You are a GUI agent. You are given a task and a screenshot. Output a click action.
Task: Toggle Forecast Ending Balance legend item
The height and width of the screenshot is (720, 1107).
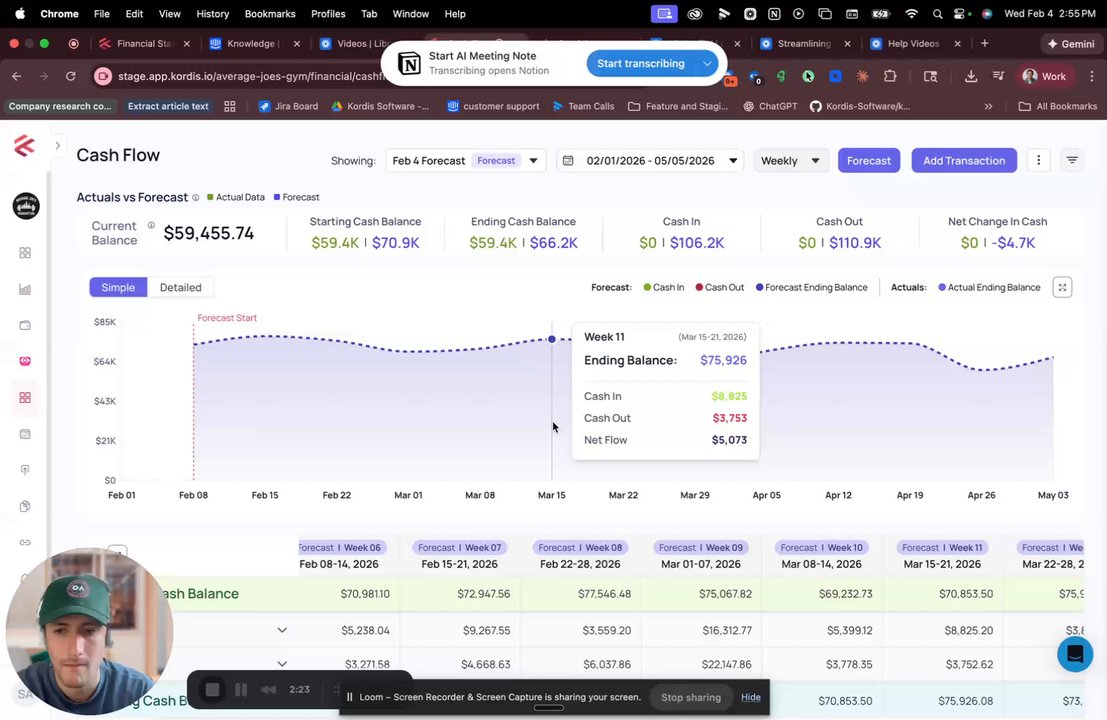coord(811,287)
